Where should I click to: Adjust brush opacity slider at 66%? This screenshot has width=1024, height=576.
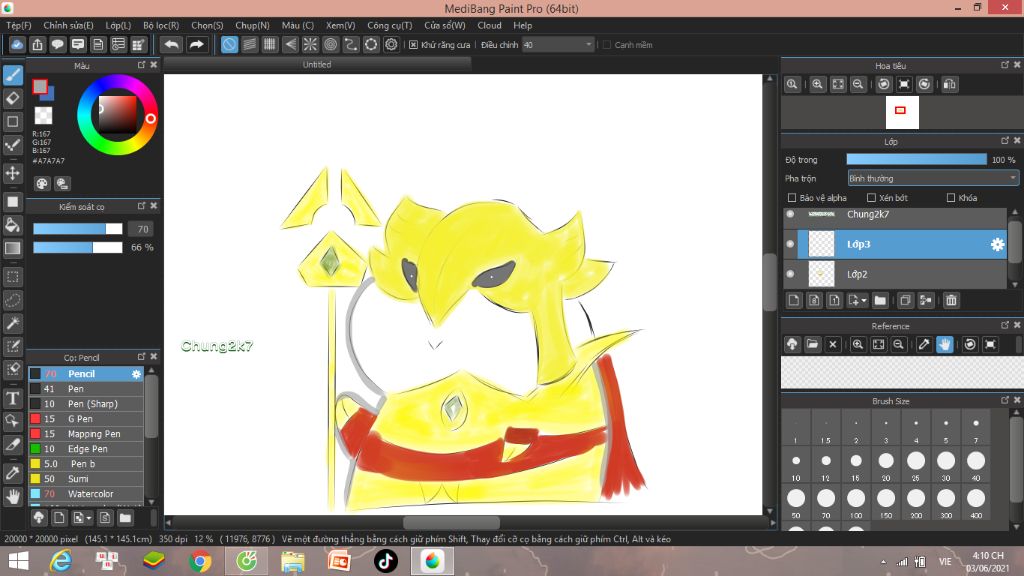pos(78,248)
